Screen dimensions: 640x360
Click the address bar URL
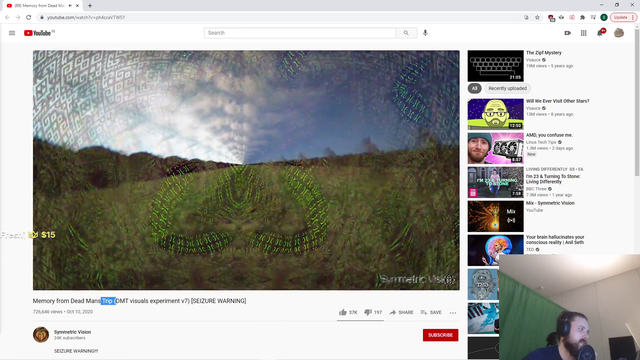(86, 18)
